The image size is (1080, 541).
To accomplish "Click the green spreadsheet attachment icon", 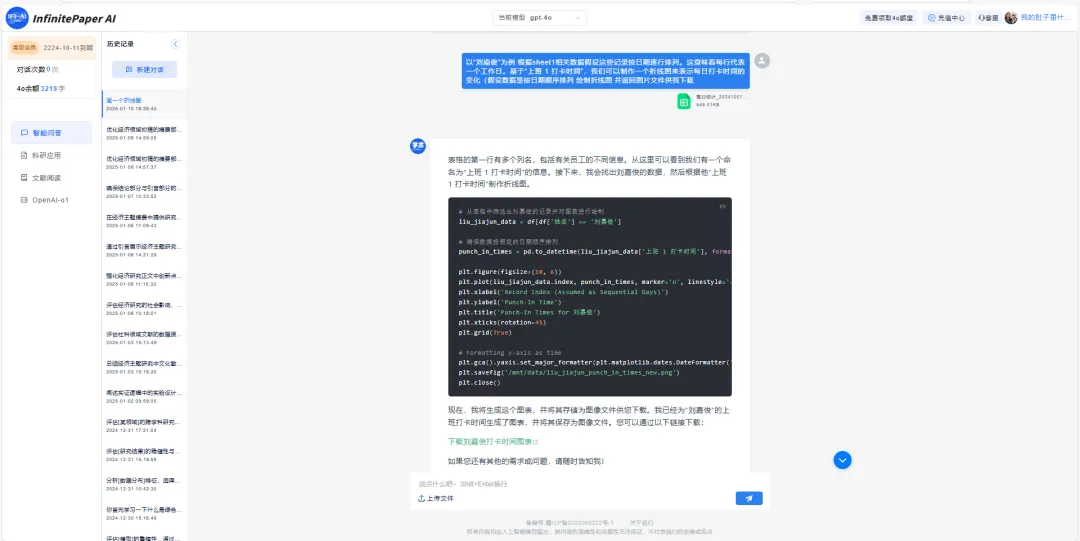I will click(684, 101).
